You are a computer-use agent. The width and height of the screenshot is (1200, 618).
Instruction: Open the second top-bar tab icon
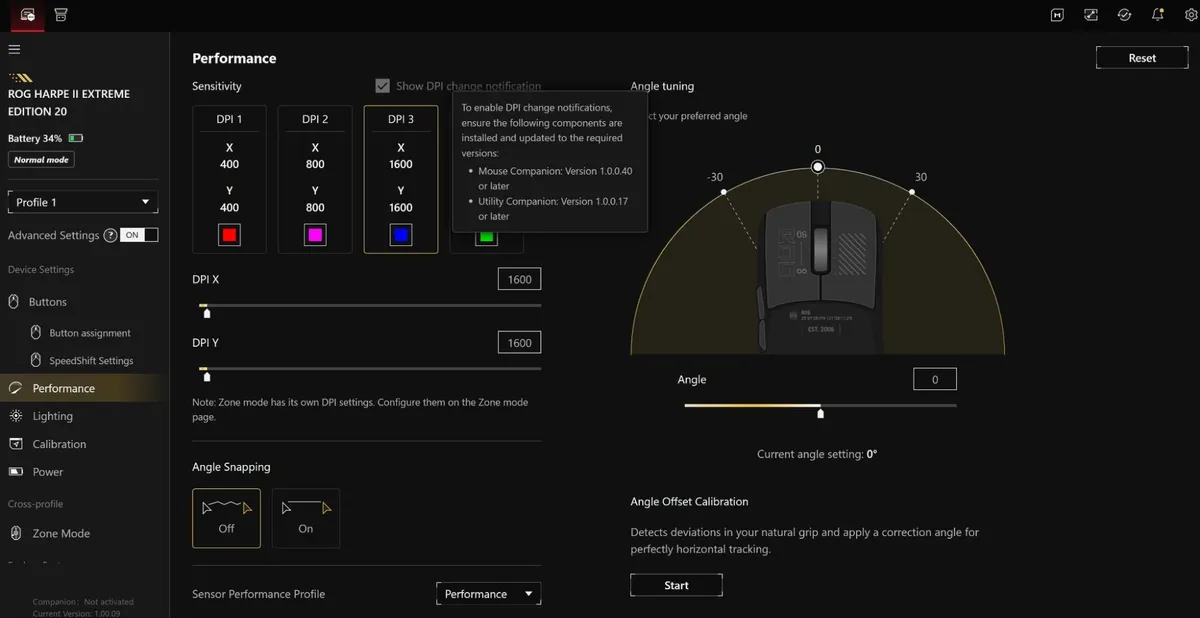(x=61, y=15)
